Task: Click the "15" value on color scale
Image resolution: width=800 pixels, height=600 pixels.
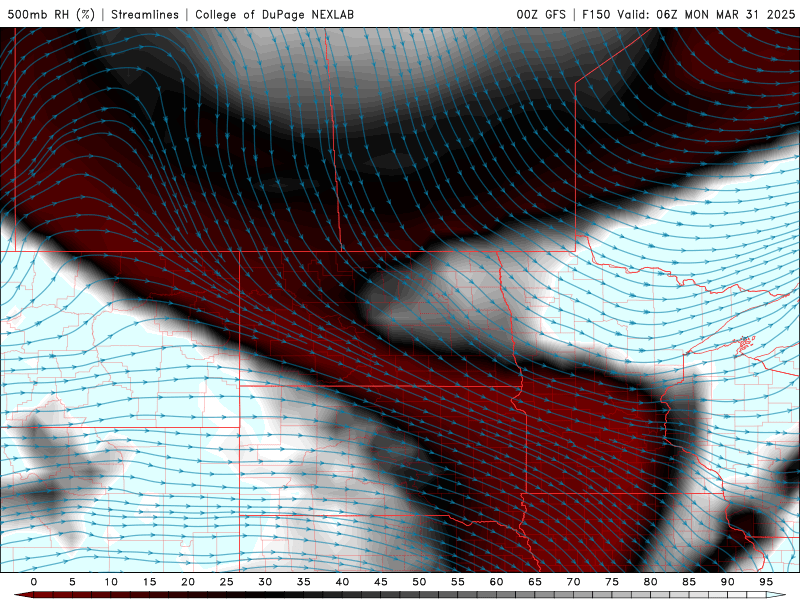Action: tap(149, 582)
